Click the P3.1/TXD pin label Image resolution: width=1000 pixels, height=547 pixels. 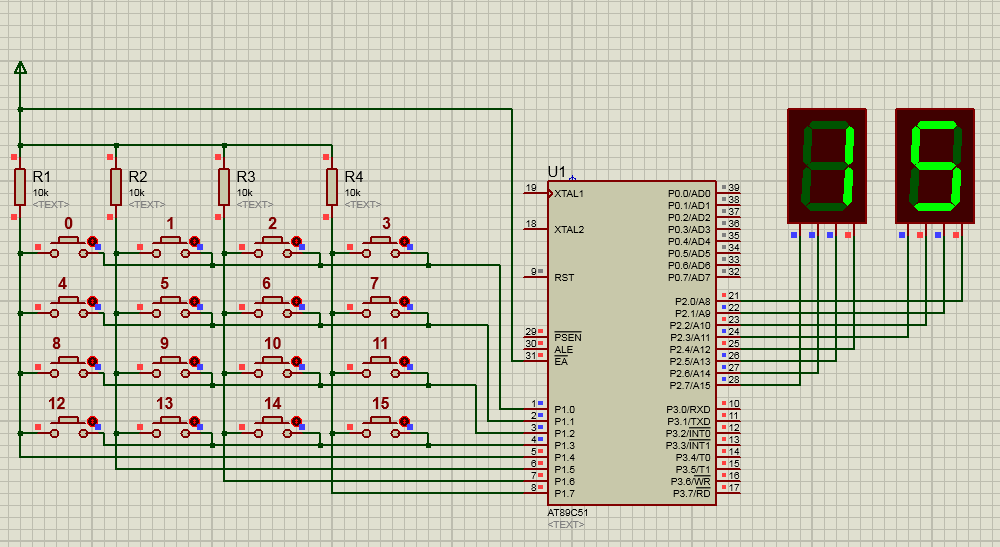click(x=689, y=422)
